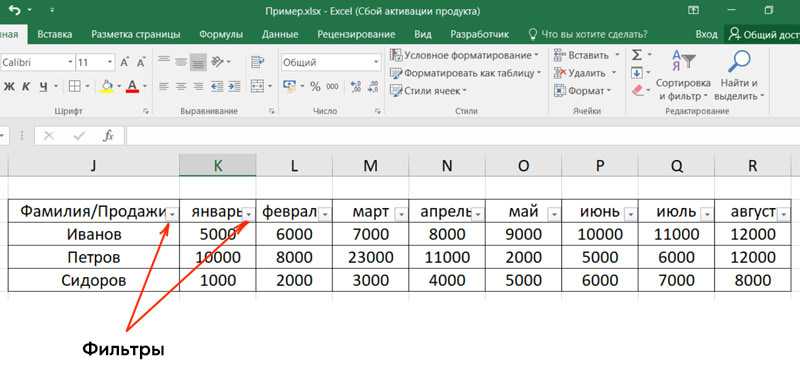Open the text orientation tool

[x=218, y=62]
